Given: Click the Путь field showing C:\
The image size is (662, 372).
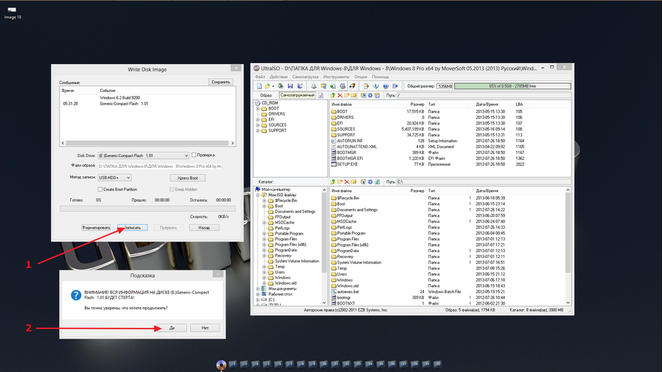Looking at the screenshot, I should pyautogui.click(x=484, y=182).
